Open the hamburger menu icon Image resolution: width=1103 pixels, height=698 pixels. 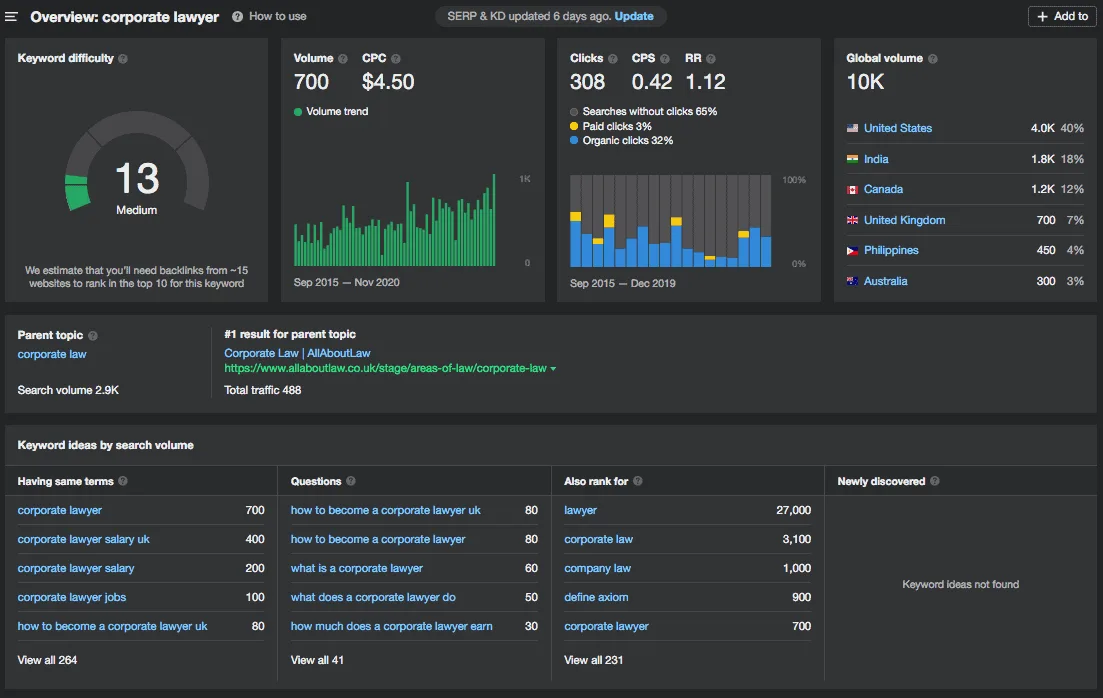pos(11,16)
